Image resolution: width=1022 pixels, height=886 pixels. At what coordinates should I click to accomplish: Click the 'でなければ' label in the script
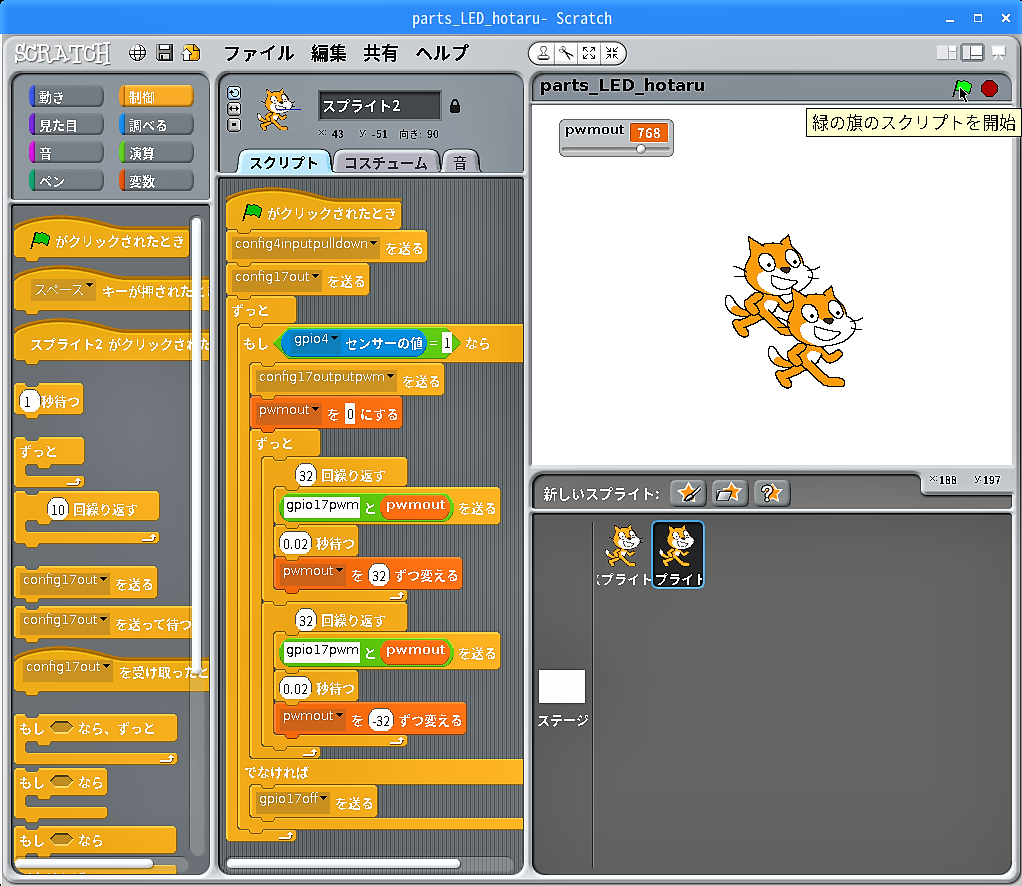pos(276,773)
